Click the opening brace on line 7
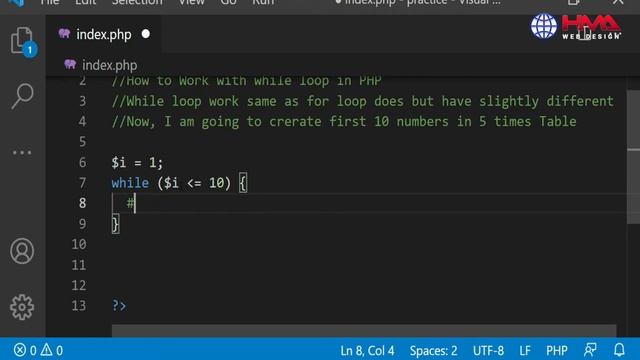This screenshot has height=360, width=640. coord(243,183)
